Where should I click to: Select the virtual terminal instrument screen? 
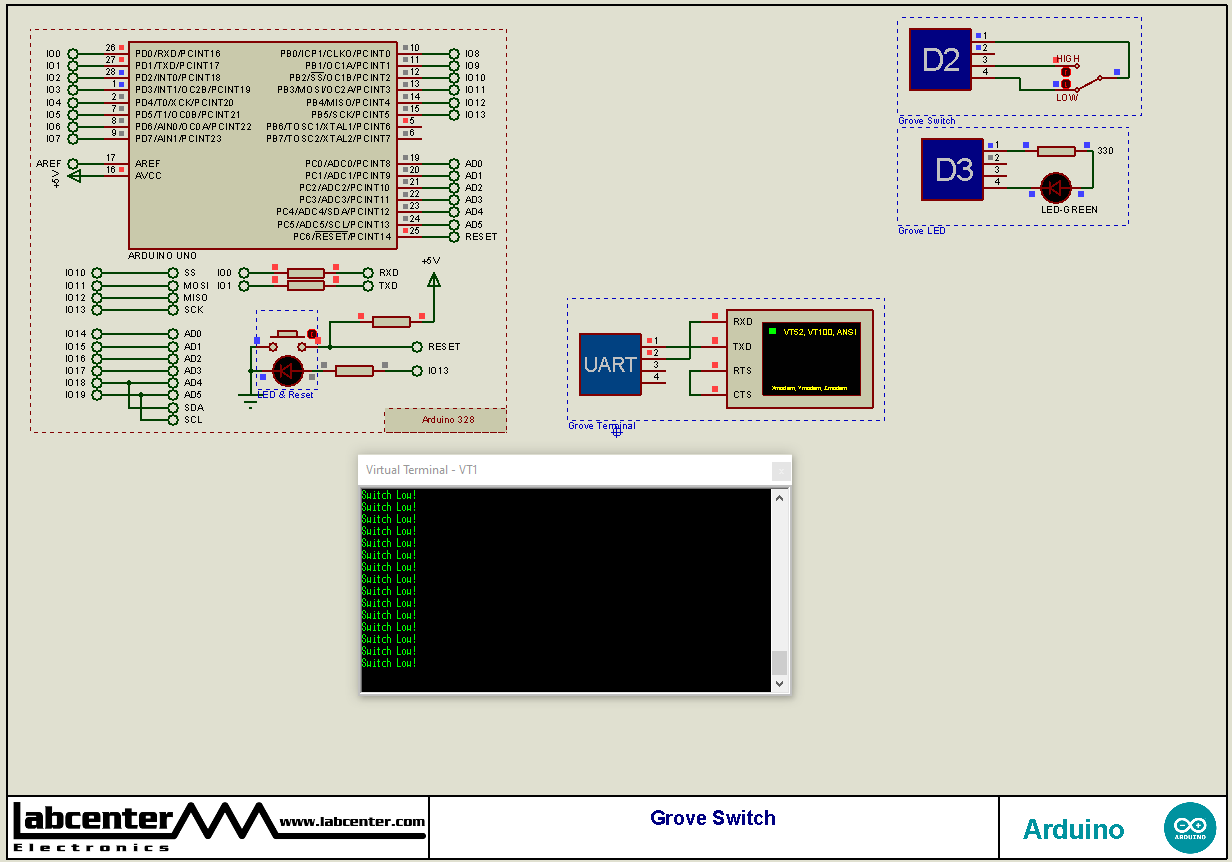[x=811, y=358]
